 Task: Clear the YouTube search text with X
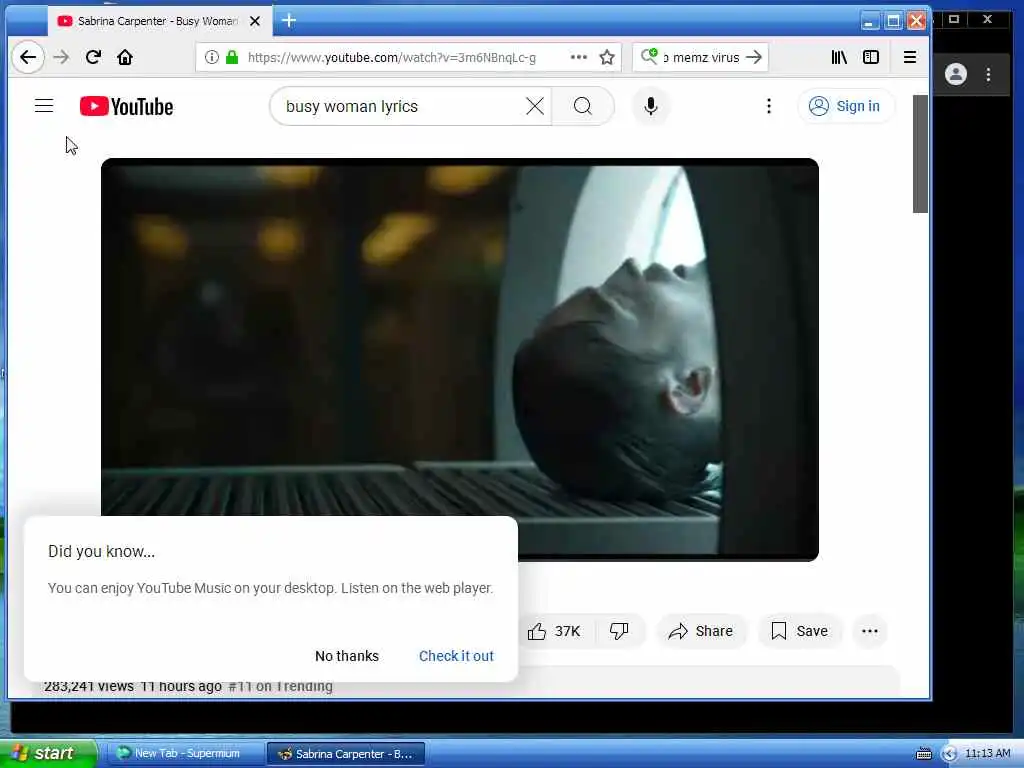tap(535, 106)
